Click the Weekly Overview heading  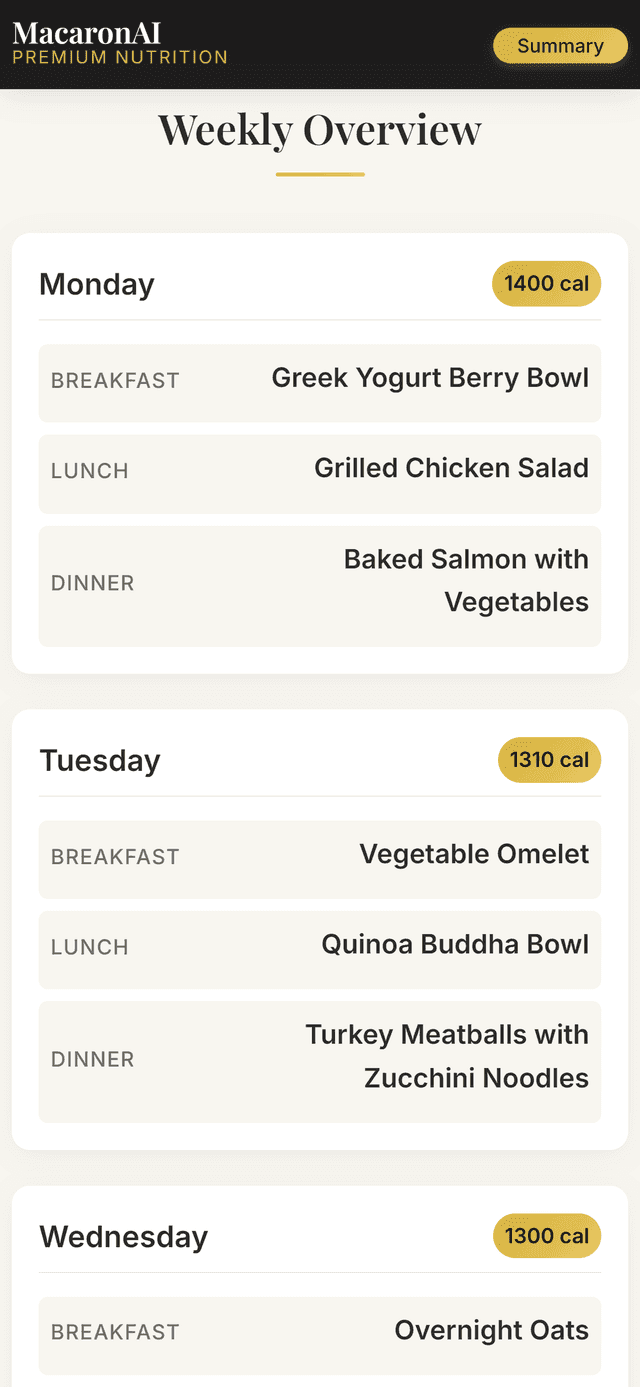(x=319, y=130)
